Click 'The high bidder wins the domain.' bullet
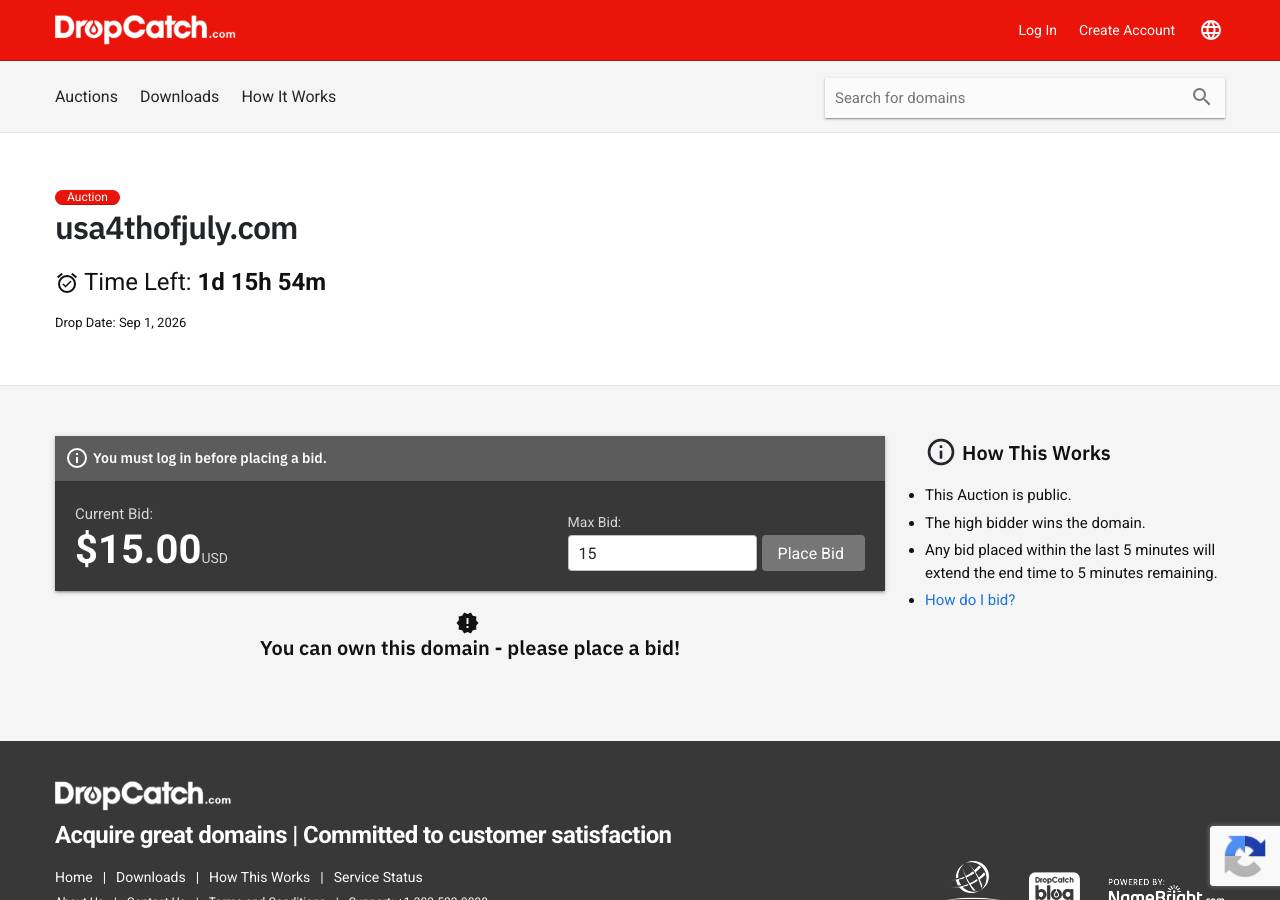Image resolution: width=1280 pixels, height=900 pixels. [x=1035, y=523]
